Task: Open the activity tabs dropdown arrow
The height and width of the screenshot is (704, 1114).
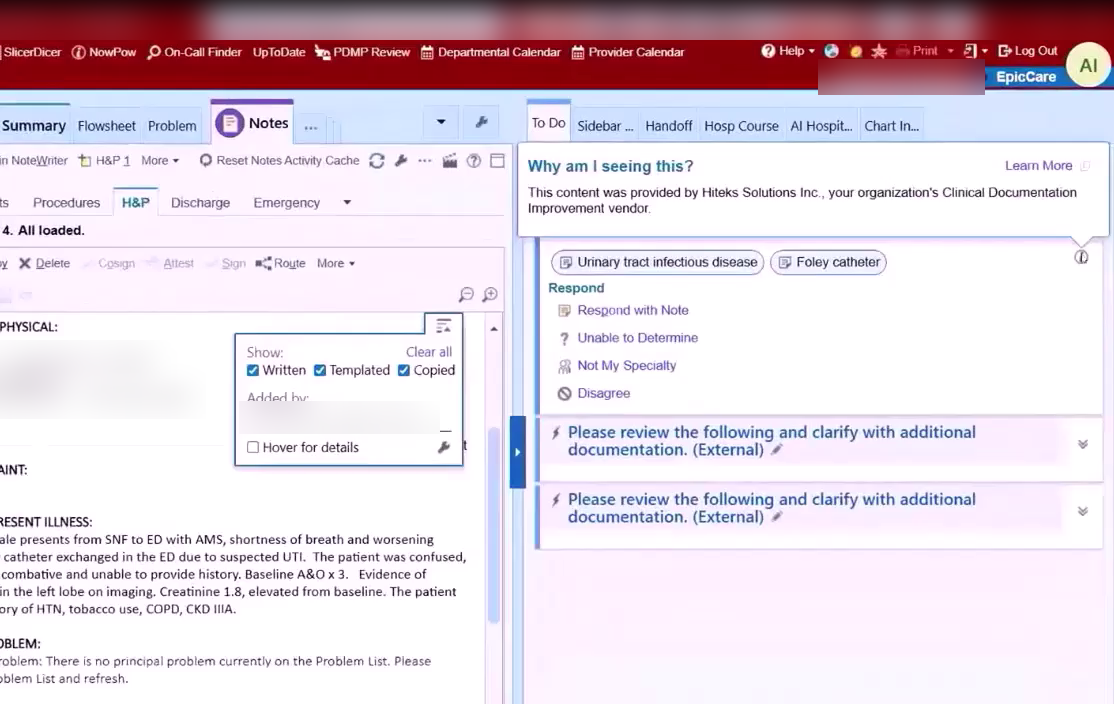Action: pyautogui.click(x=441, y=122)
